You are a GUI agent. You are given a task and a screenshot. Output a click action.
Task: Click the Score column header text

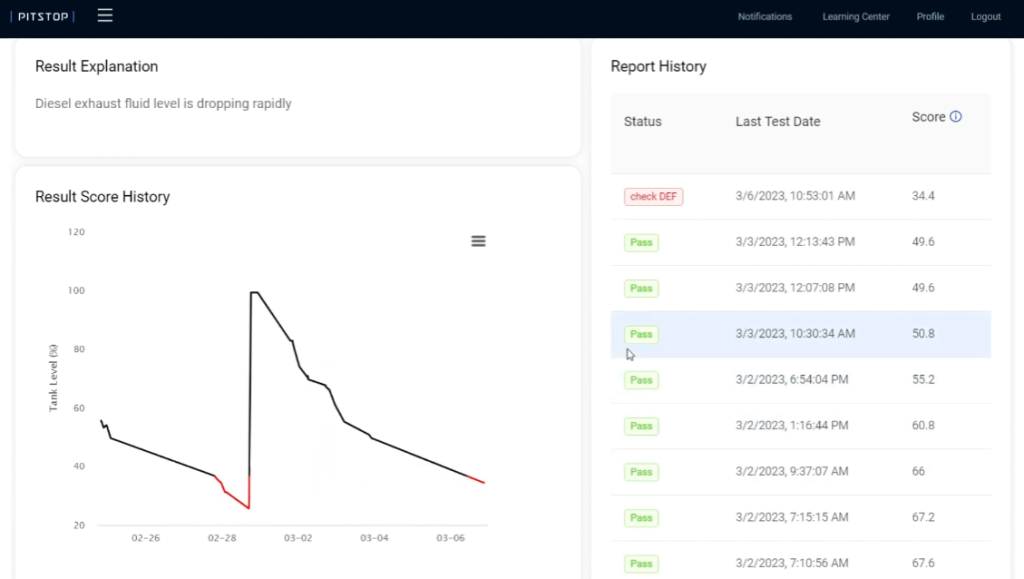pos(928,117)
